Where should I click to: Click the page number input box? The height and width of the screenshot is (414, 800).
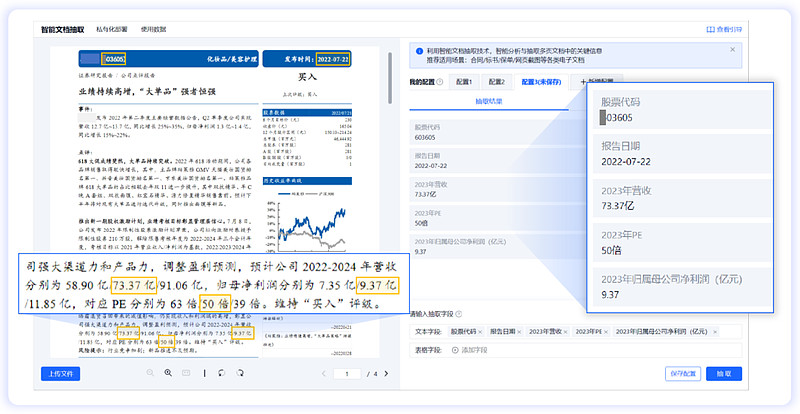click(x=347, y=374)
